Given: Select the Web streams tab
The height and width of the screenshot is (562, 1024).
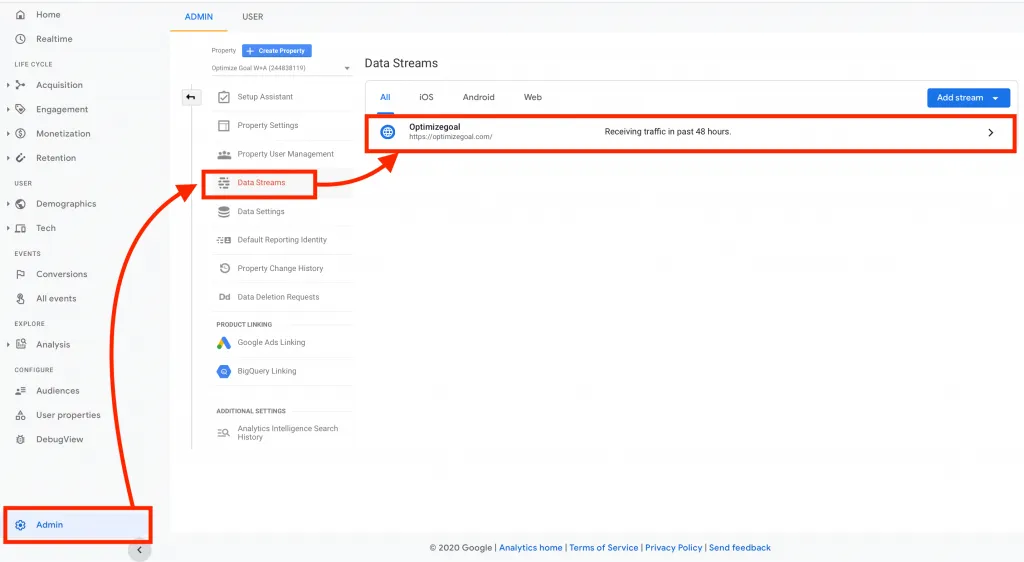Looking at the screenshot, I should click(533, 97).
